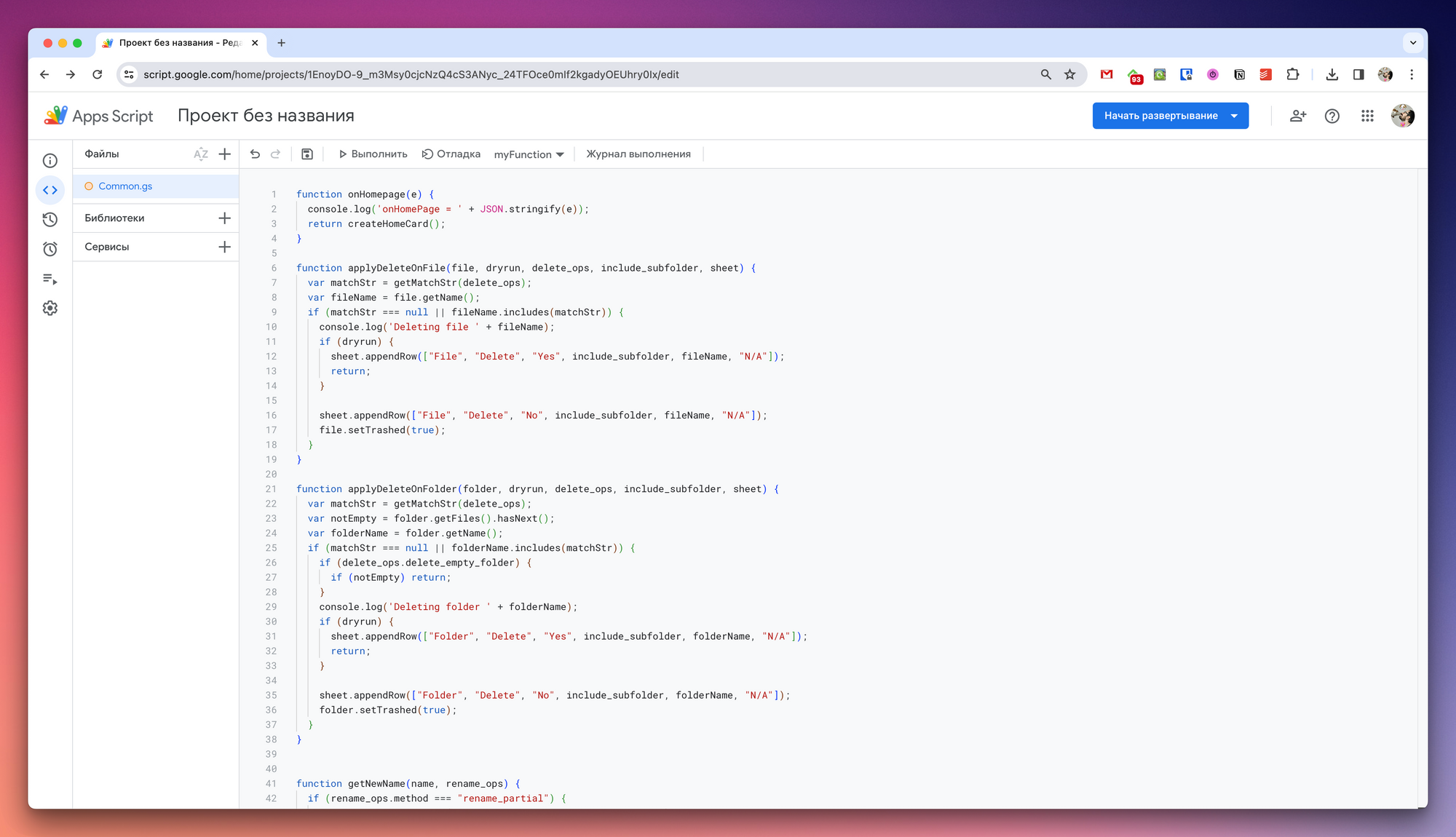1456x837 pixels.
Task: Click the undo arrow in editor toolbar
Action: click(255, 154)
